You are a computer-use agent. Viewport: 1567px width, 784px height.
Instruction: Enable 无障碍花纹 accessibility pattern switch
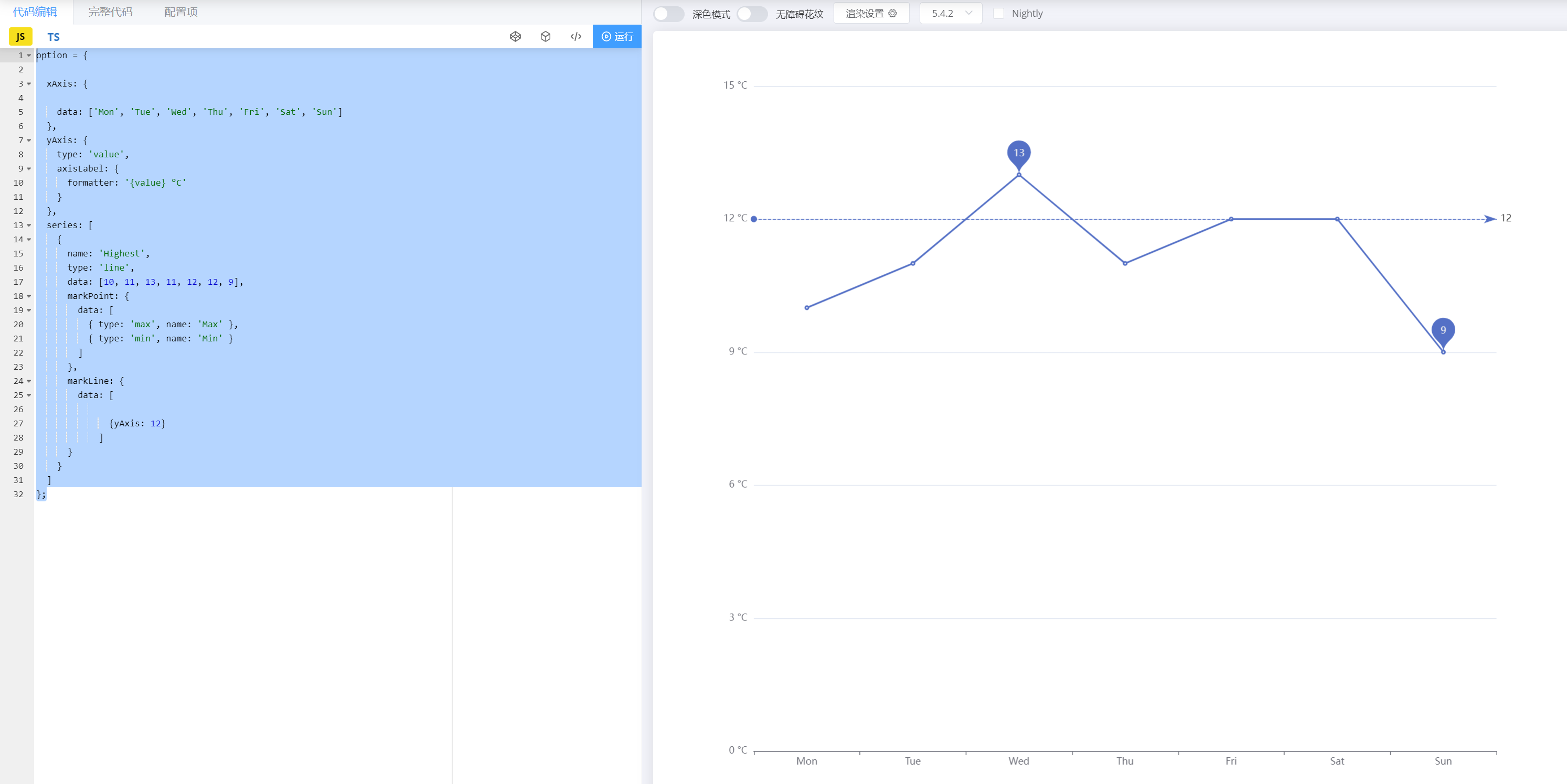click(752, 14)
